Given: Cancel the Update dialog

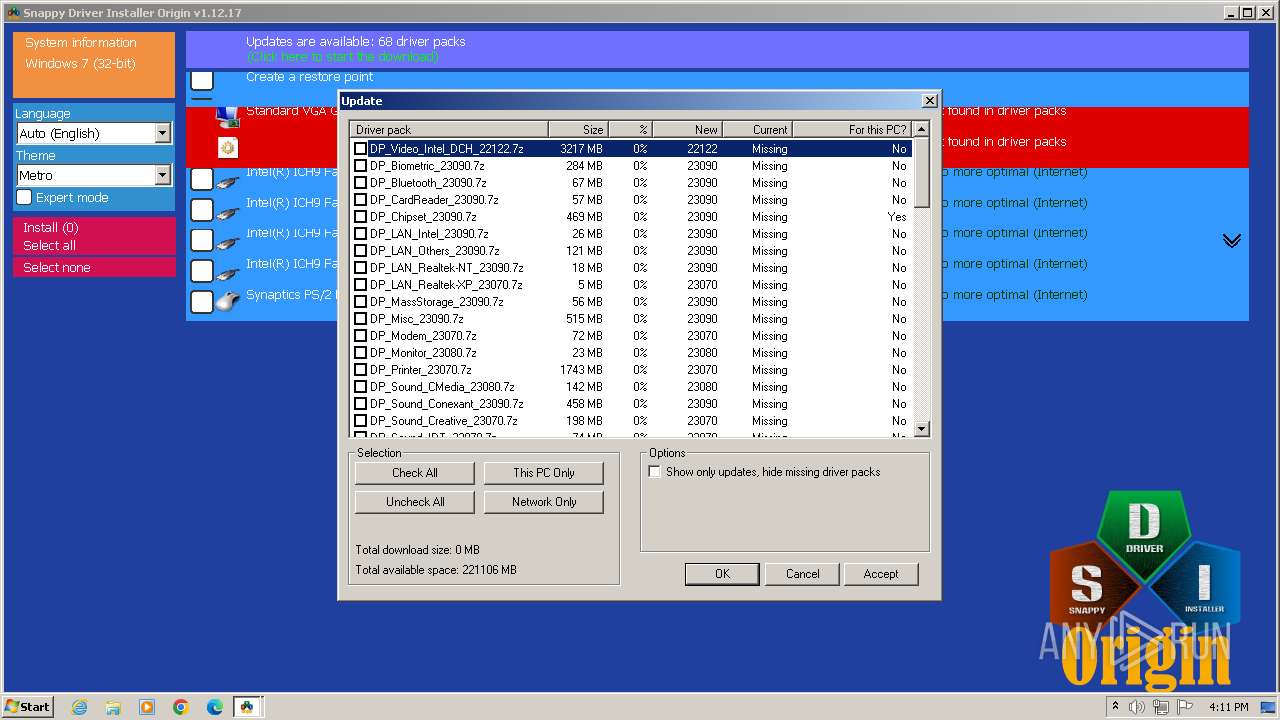Looking at the screenshot, I should (802, 574).
